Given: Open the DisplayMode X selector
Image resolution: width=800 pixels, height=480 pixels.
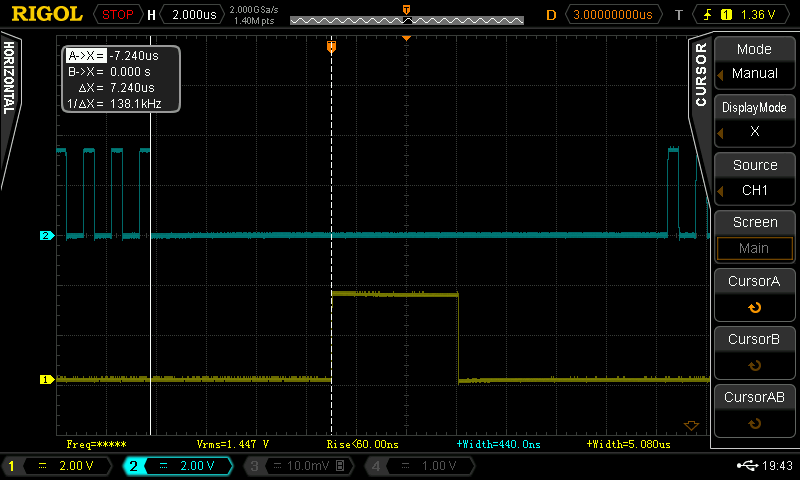Looking at the screenshot, I should (753, 119).
